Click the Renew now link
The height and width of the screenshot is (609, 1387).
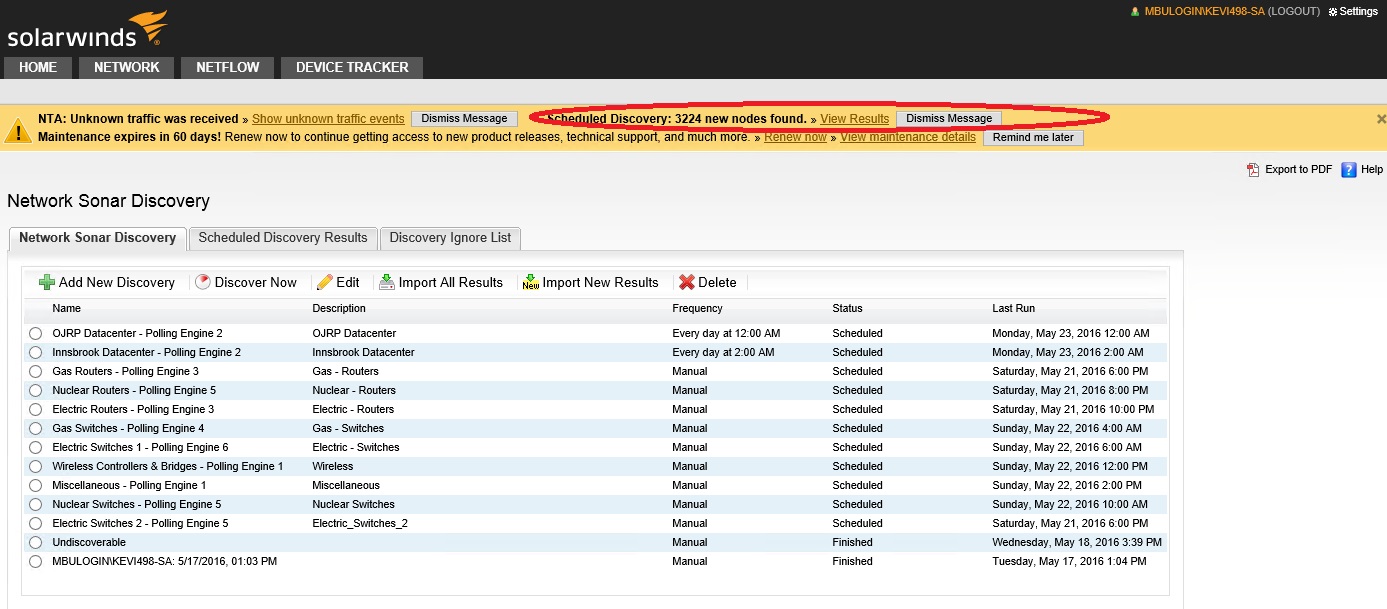tap(795, 138)
